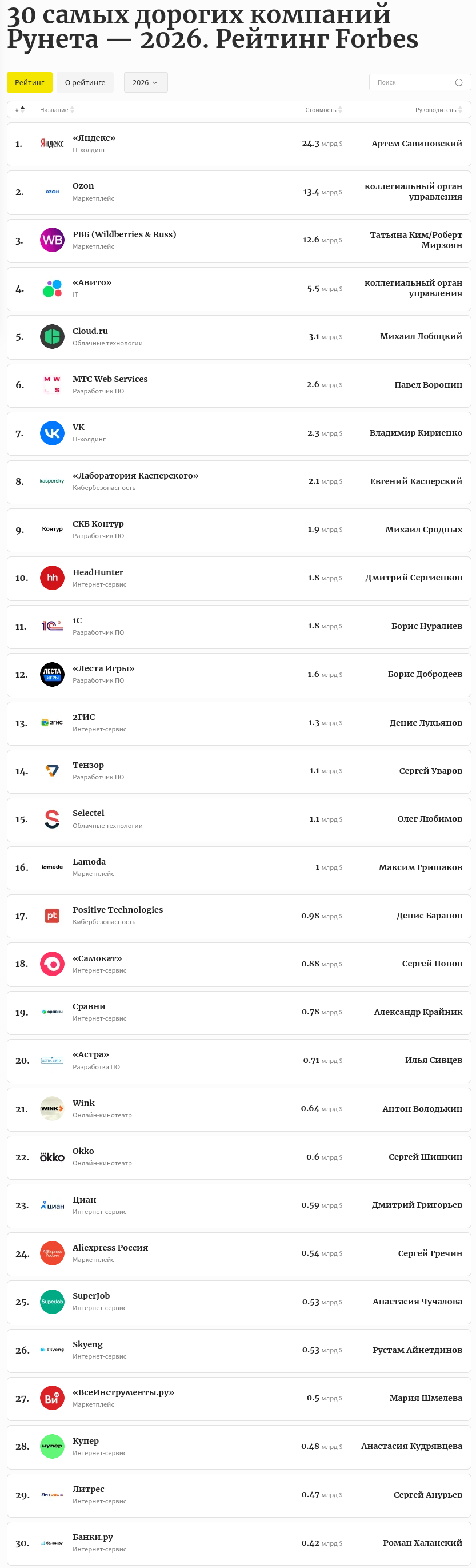Select the Самокат round logo

point(51,964)
